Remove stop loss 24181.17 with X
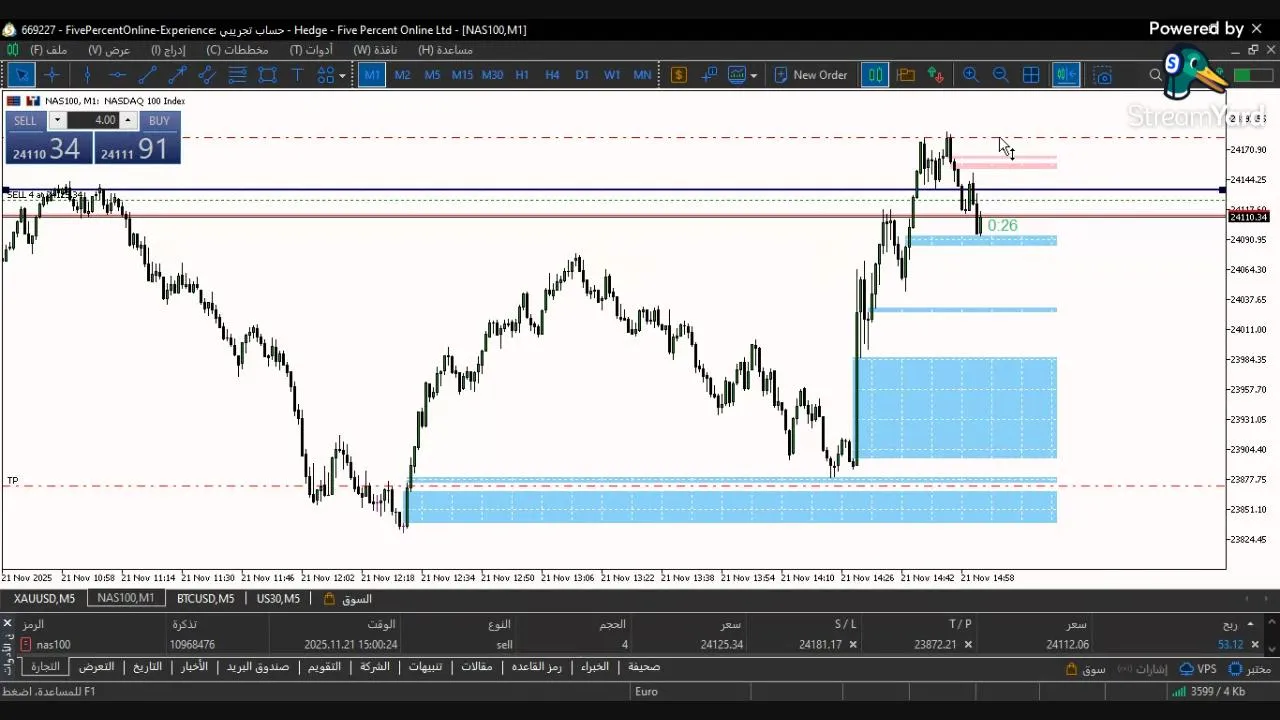This screenshot has width=1280, height=720. click(x=853, y=645)
